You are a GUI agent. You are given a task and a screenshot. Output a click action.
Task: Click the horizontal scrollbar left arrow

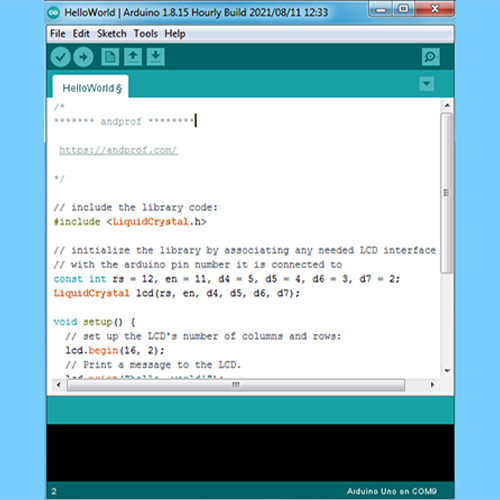[x=59, y=385]
